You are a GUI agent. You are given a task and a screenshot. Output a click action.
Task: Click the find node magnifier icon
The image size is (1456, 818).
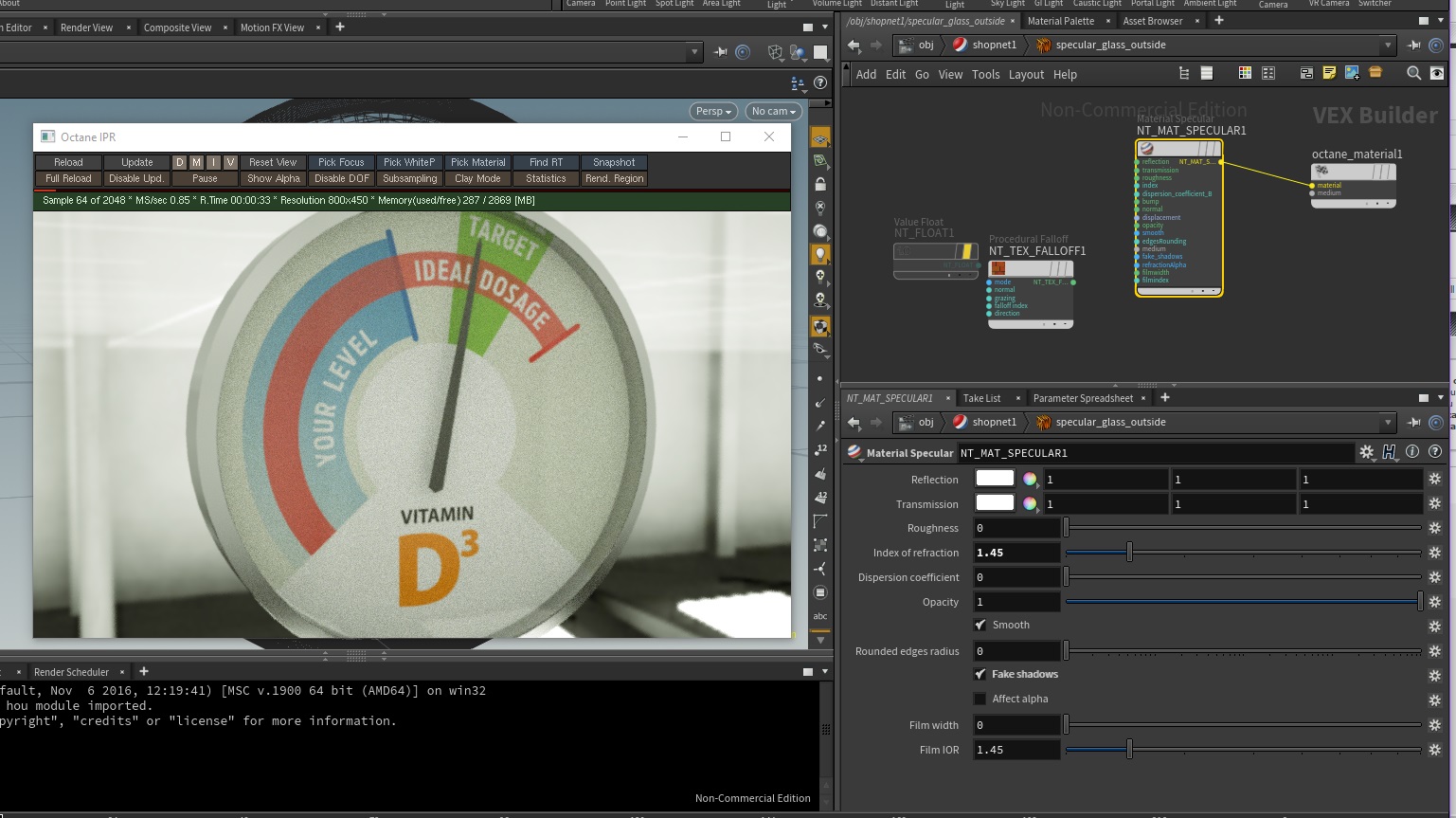(1413, 73)
